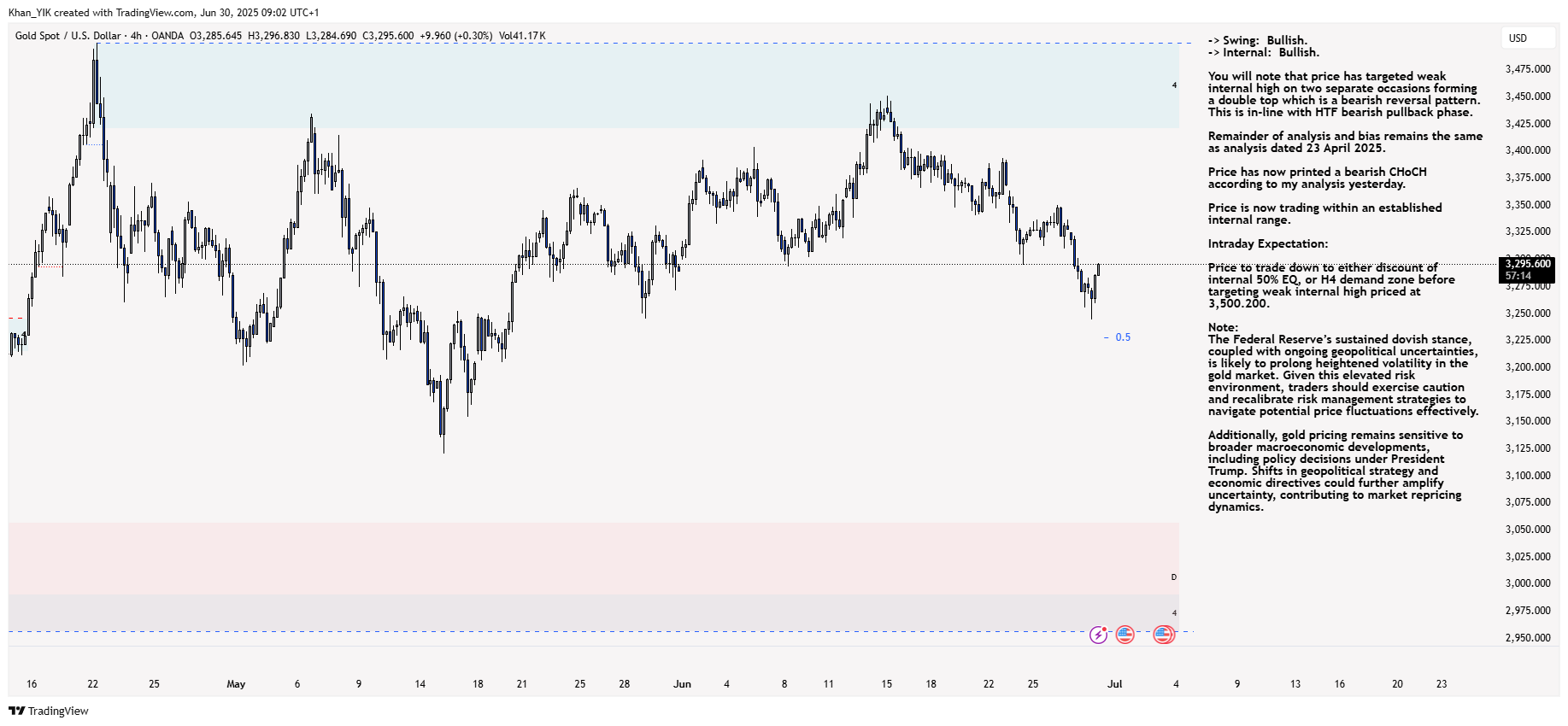This screenshot has height=726, width=1568.
Task: Click the 57:14 candle countdown timer
Action: pos(1518,276)
